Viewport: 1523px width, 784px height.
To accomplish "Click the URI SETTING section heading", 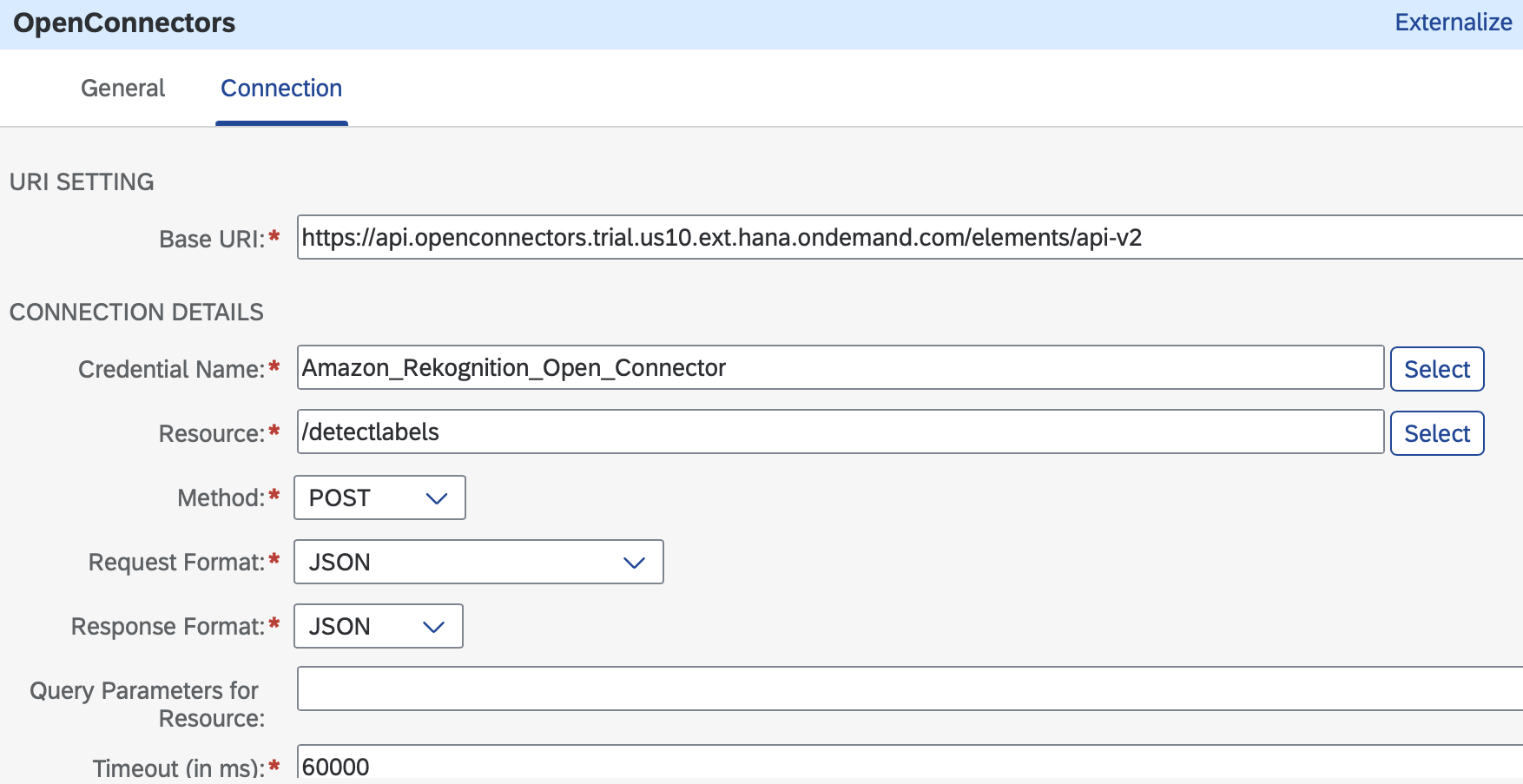I will point(82,182).
